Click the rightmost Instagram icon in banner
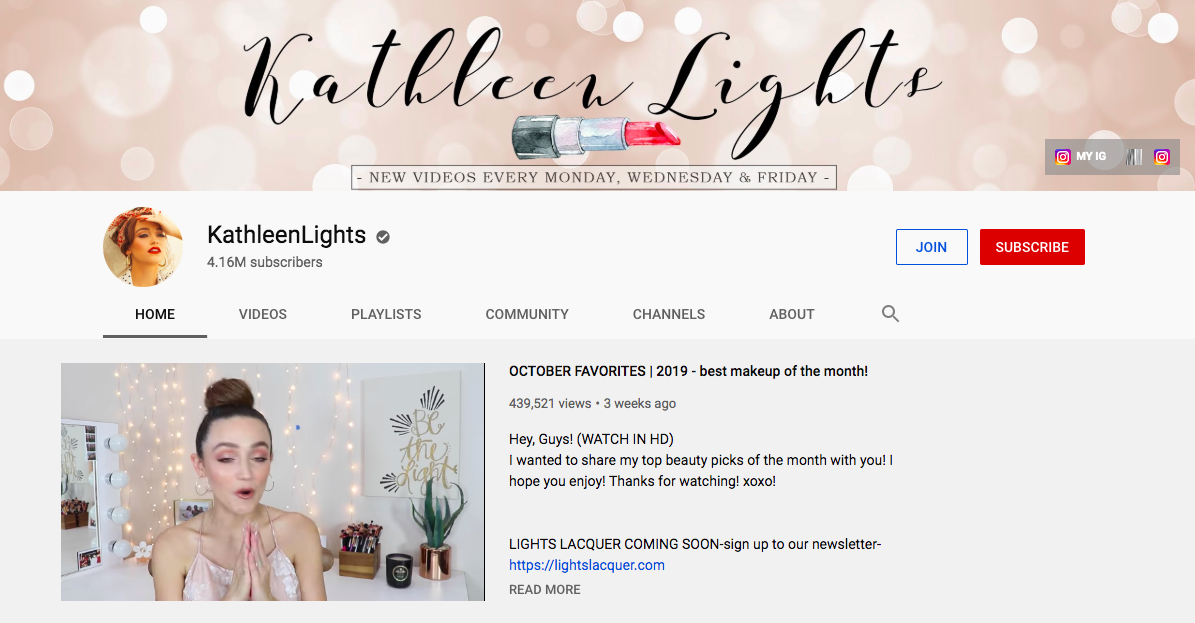Viewport: 1195px width, 623px height. pyautogui.click(x=1161, y=157)
